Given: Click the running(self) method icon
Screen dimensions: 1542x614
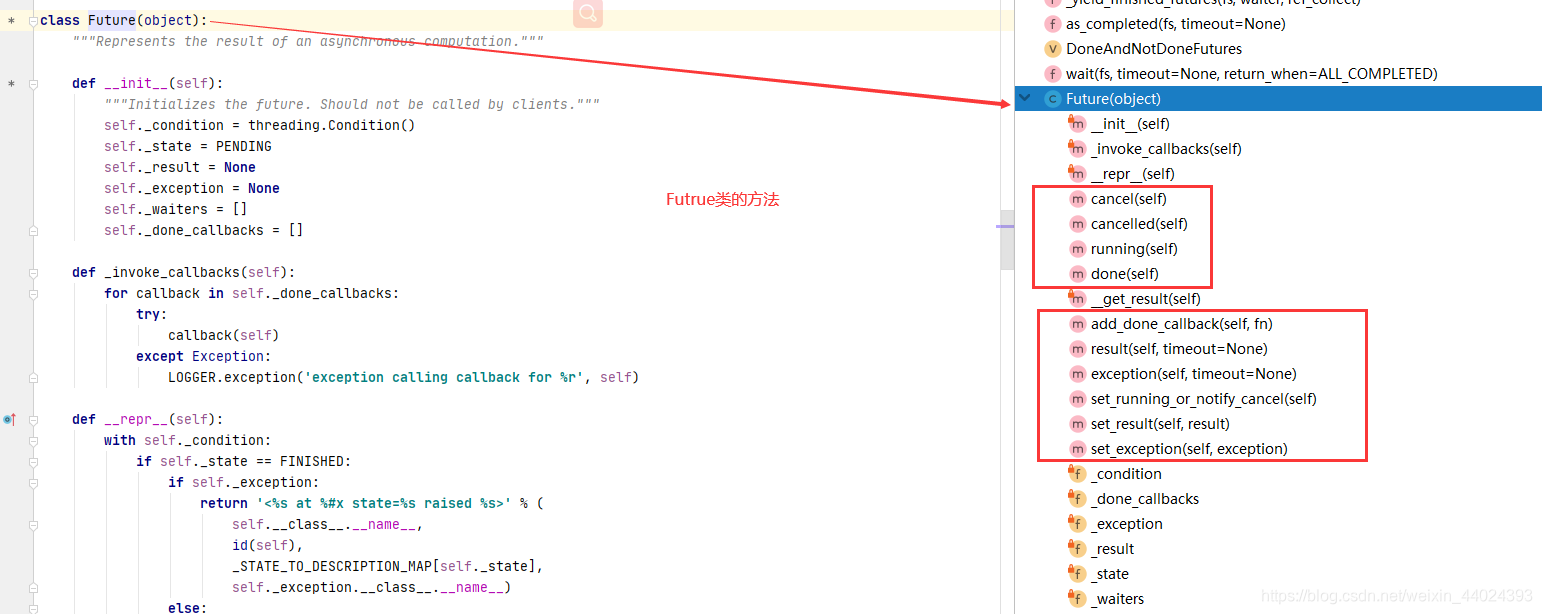Looking at the screenshot, I should coord(1077,249).
